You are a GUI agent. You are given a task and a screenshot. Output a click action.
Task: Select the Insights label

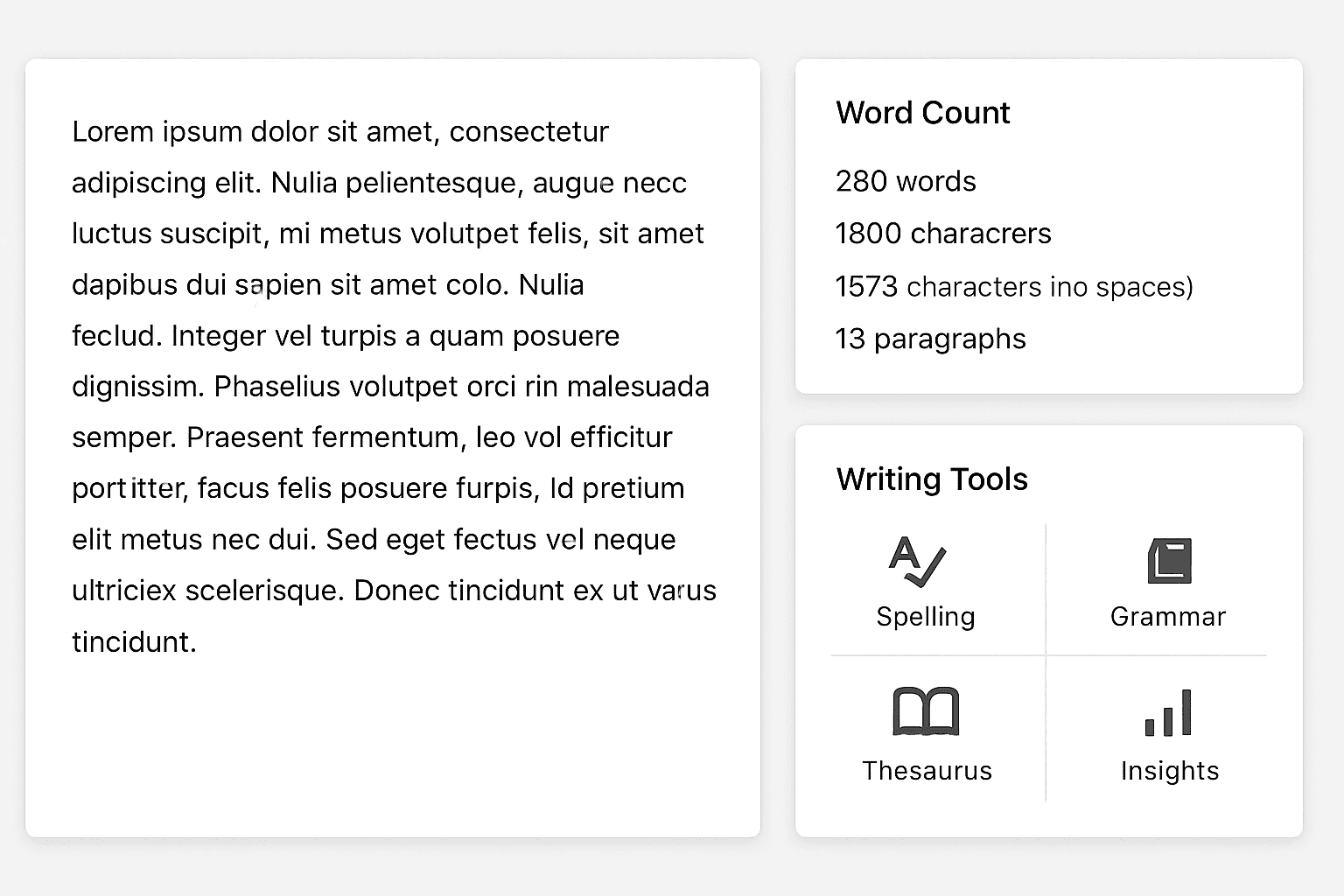pyautogui.click(x=1169, y=770)
